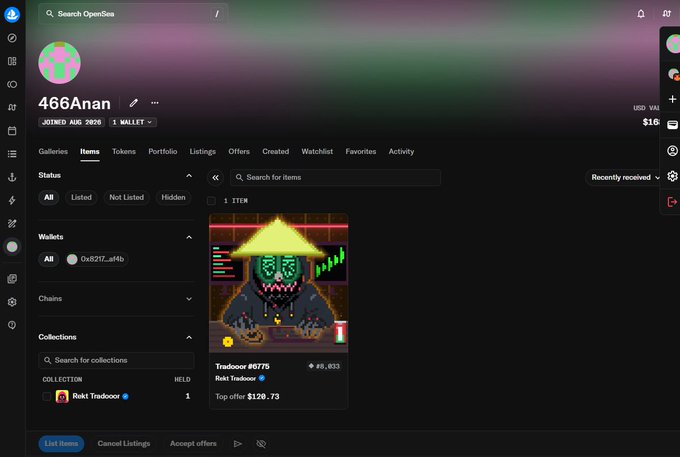
Task: Open the Tradooor #6775 NFT image
Action: [x=278, y=283]
